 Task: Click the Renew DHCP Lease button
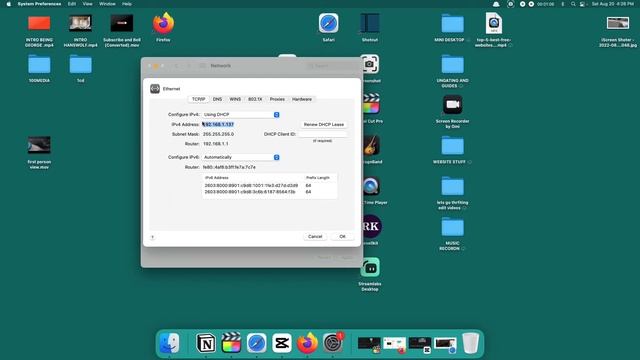(x=324, y=124)
